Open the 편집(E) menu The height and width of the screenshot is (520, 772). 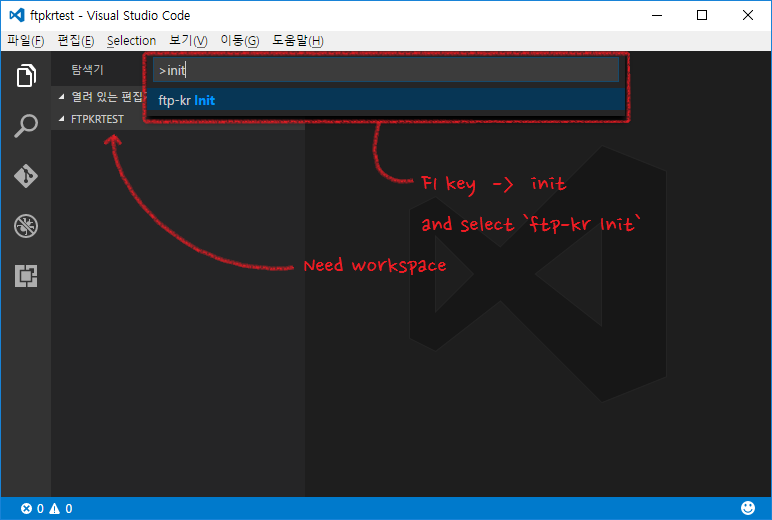point(76,41)
